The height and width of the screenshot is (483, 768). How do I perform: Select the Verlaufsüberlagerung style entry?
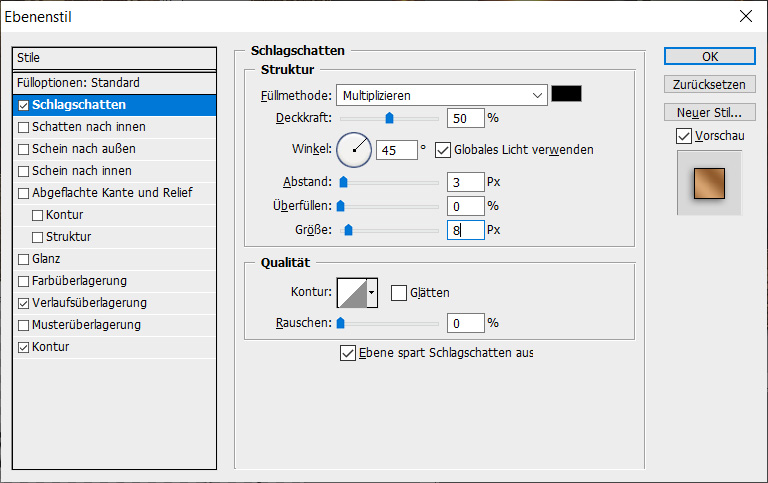click(x=89, y=303)
